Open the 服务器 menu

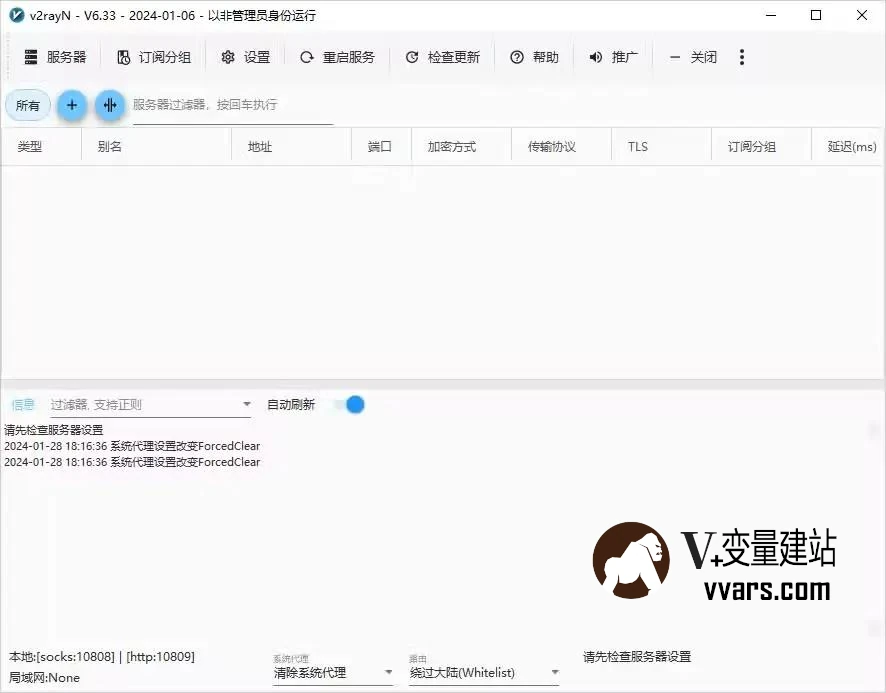[55, 57]
